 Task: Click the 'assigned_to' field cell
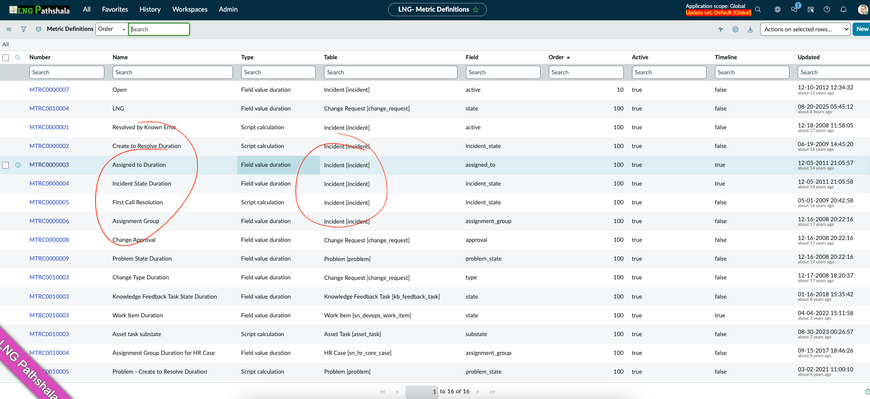click(x=480, y=165)
